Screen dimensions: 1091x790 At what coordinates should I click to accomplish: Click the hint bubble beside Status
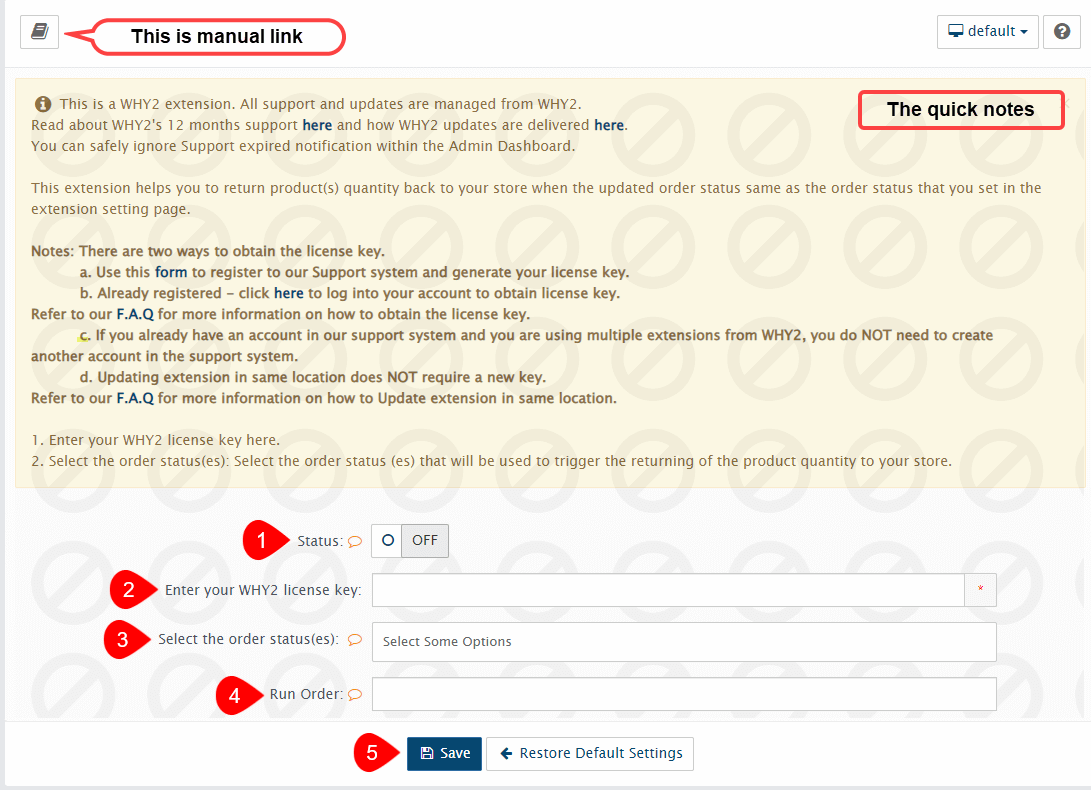tap(354, 542)
